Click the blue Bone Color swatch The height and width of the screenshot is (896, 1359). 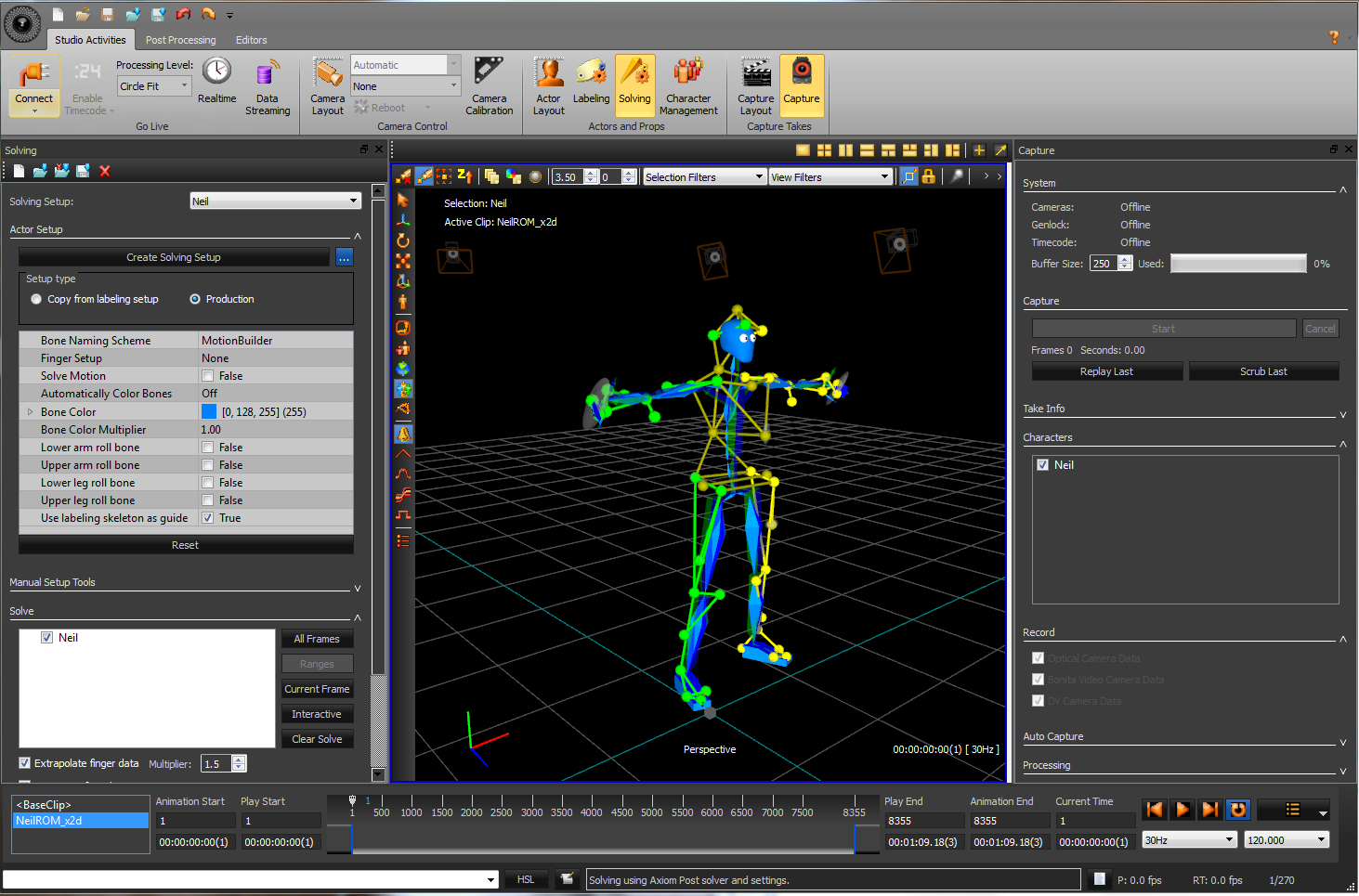(209, 412)
